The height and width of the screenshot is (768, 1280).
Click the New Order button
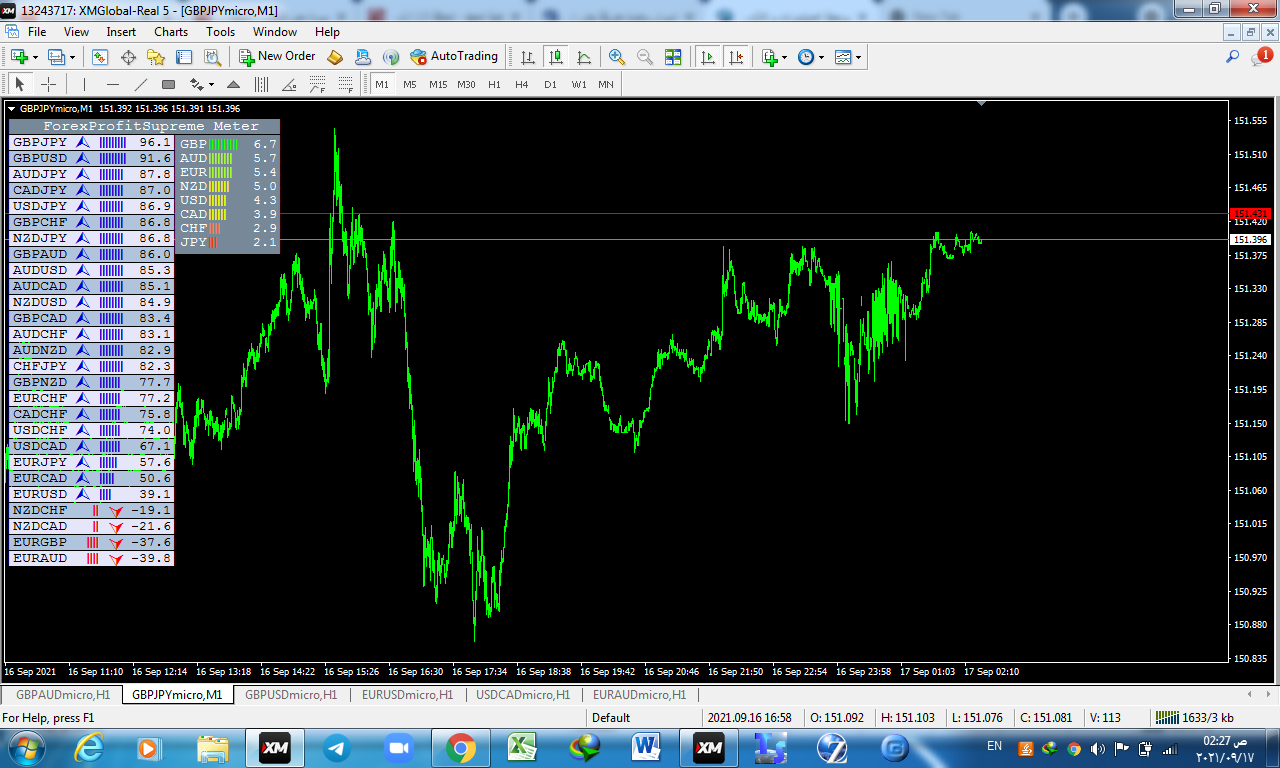pyautogui.click(x=277, y=57)
